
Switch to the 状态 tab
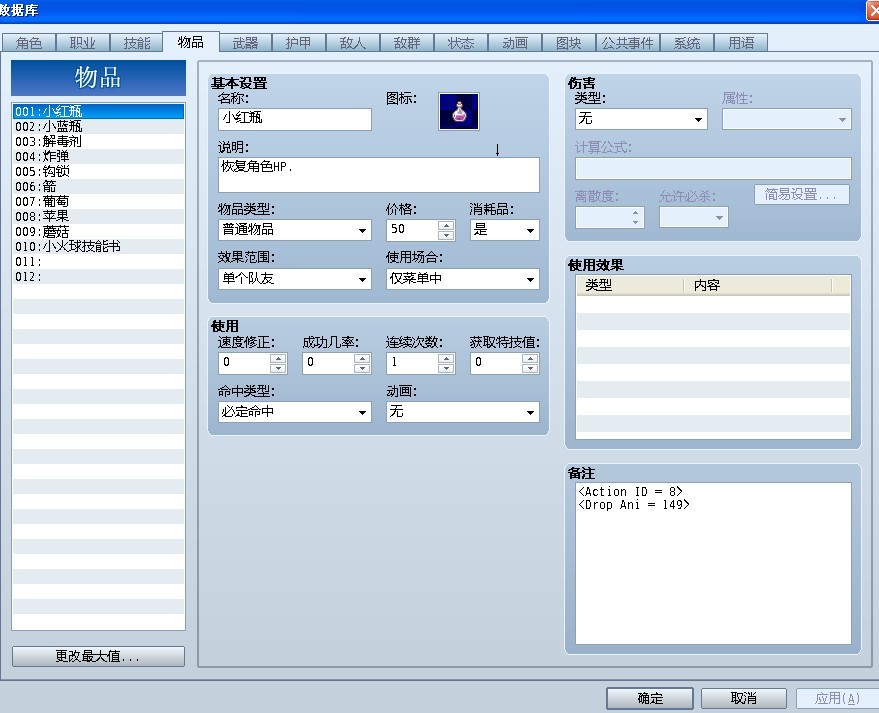click(x=461, y=43)
